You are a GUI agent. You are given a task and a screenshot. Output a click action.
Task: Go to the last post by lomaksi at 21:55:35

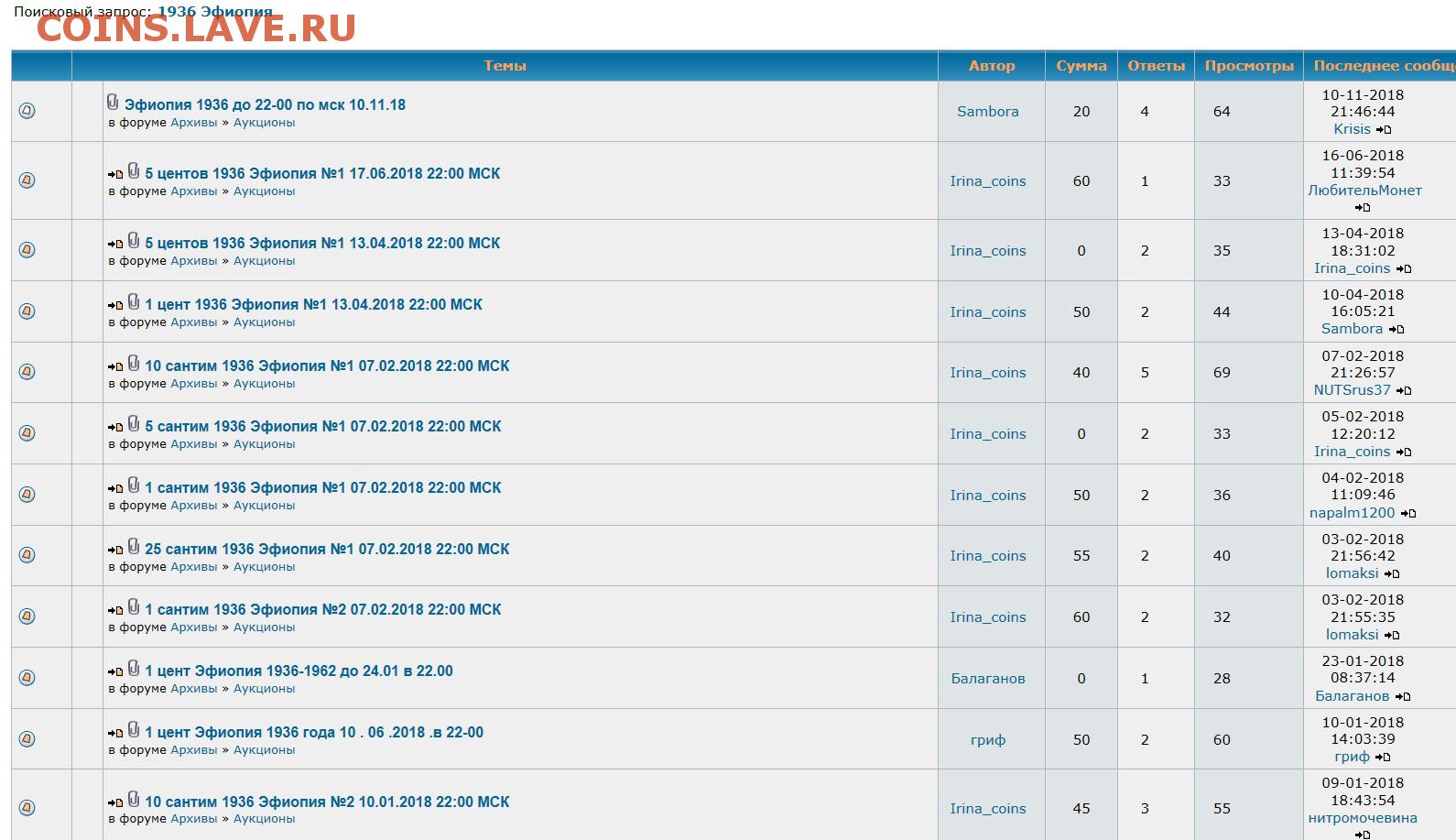(1392, 636)
